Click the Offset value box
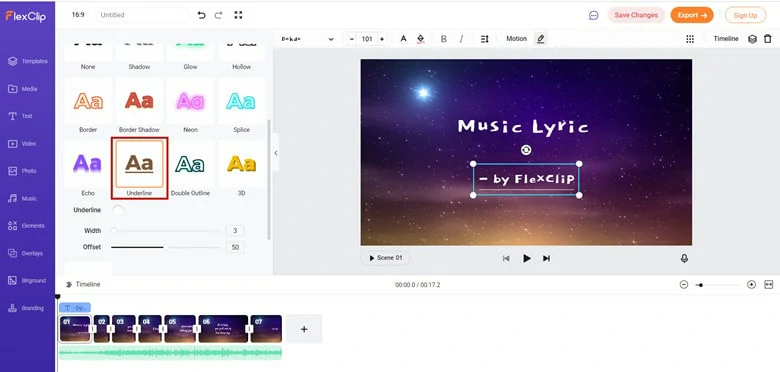This screenshot has height=372, width=780. pos(235,247)
